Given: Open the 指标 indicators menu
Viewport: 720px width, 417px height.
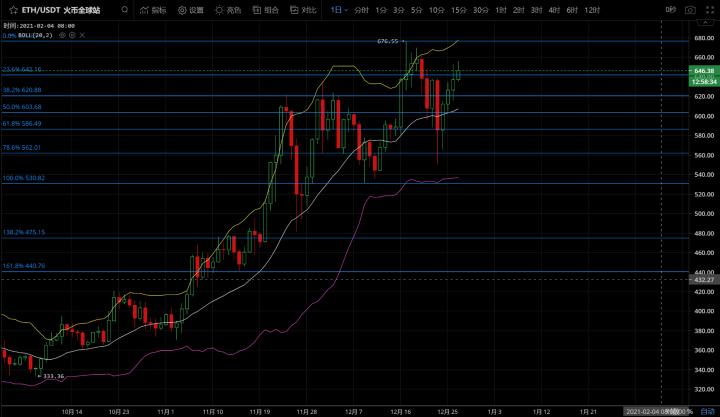Looking at the screenshot, I should pyautogui.click(x=153, y=10).
